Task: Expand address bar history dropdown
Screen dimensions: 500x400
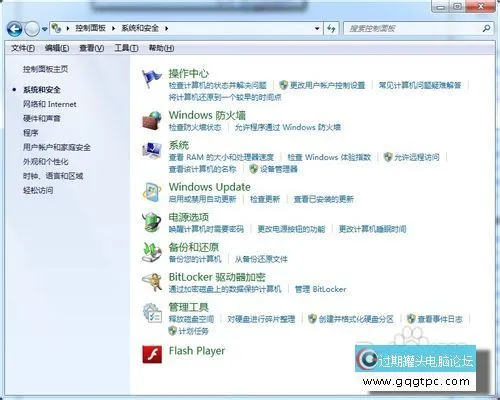Action: [x=317, y=28]
